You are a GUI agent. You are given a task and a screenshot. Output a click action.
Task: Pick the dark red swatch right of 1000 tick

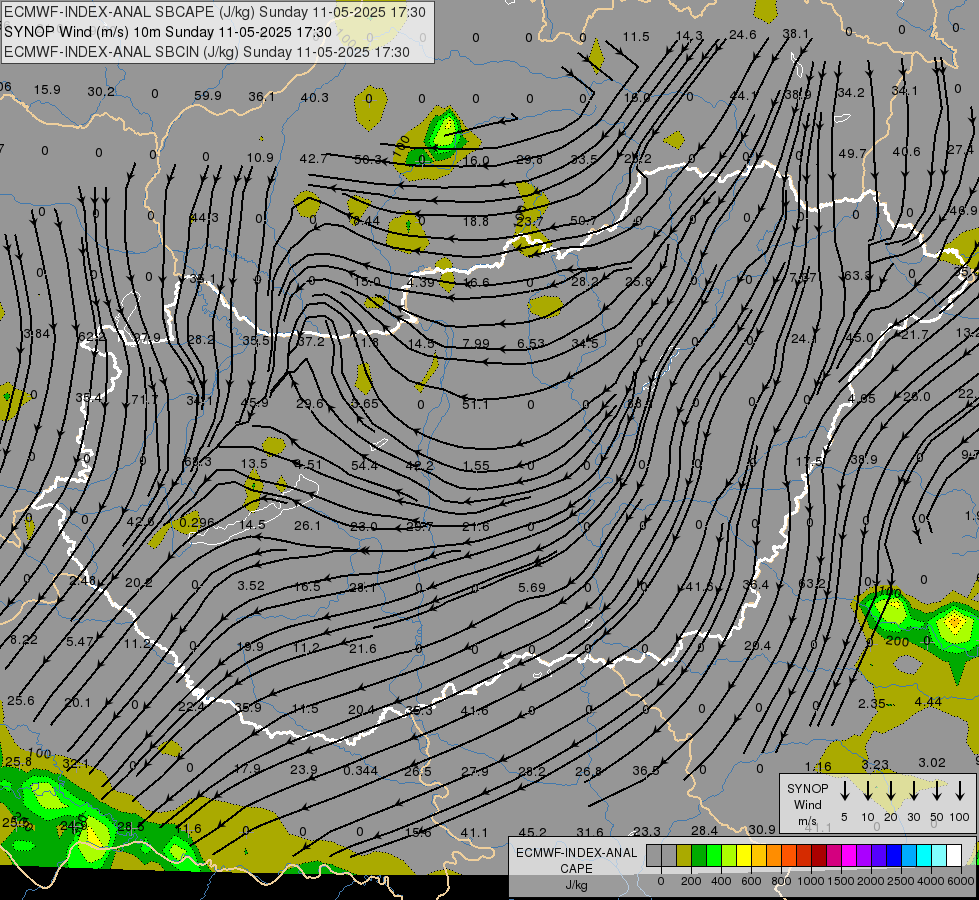pos(819,855)
